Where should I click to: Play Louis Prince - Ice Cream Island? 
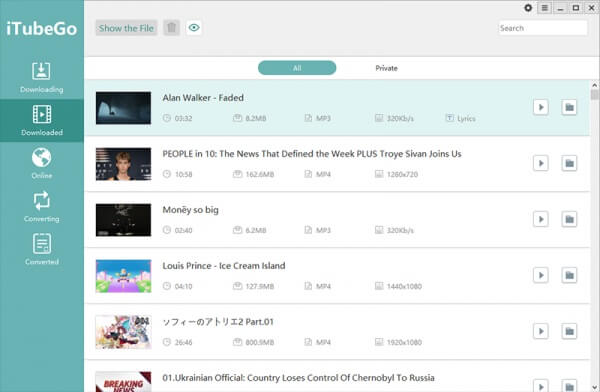click(541, 275)
